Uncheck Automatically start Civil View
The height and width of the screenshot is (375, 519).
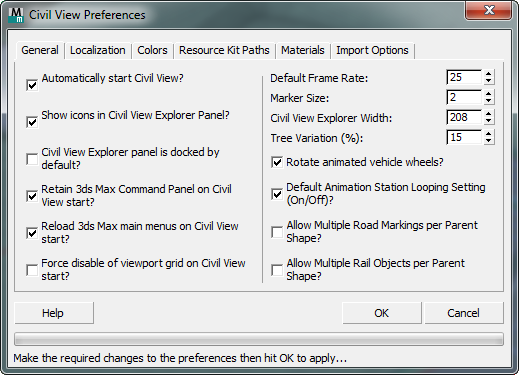coord(32,85)
